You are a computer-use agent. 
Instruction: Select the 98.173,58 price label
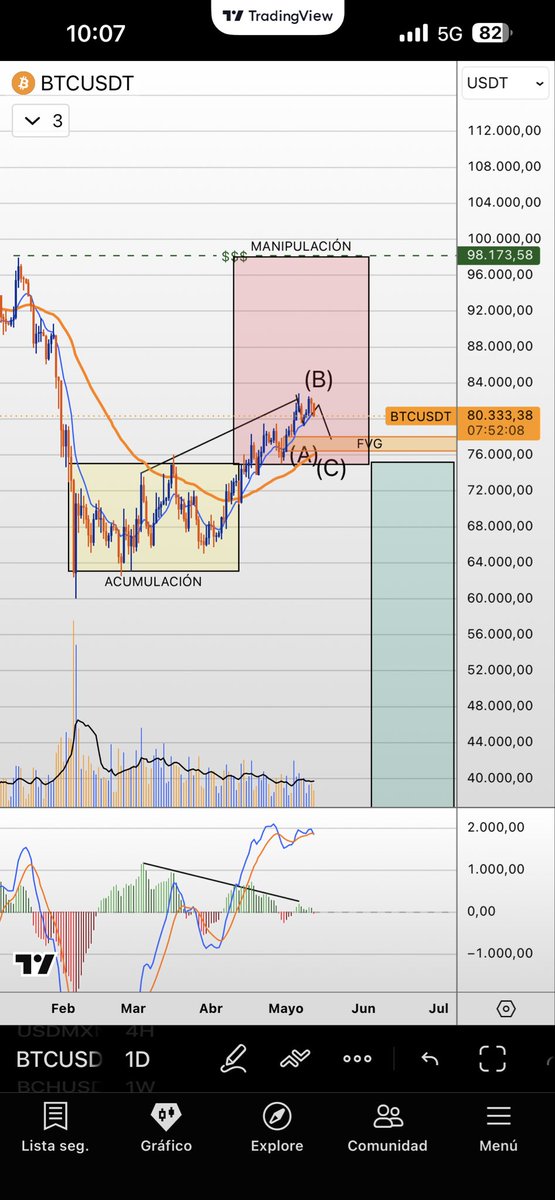pyautogui.click(x=498, y=255)
